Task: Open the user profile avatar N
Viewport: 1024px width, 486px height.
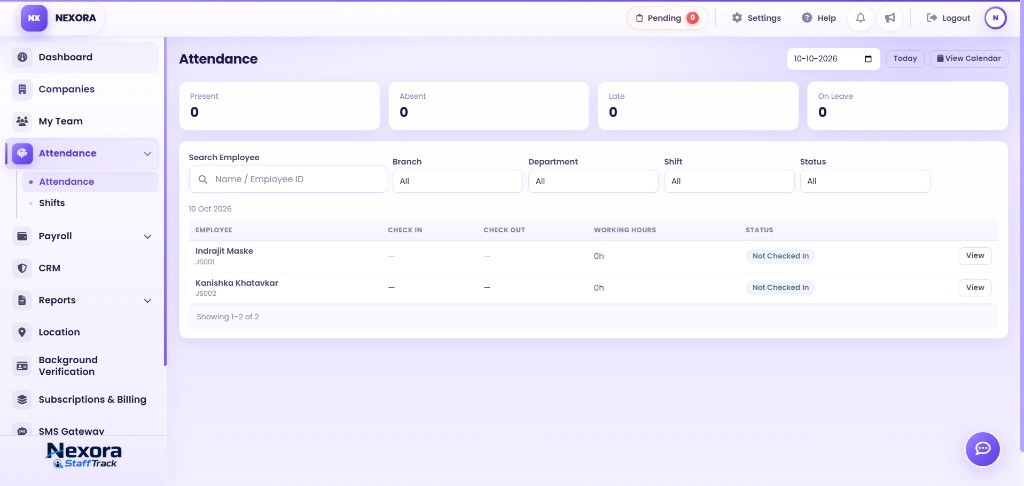Action: click(995, 18)
